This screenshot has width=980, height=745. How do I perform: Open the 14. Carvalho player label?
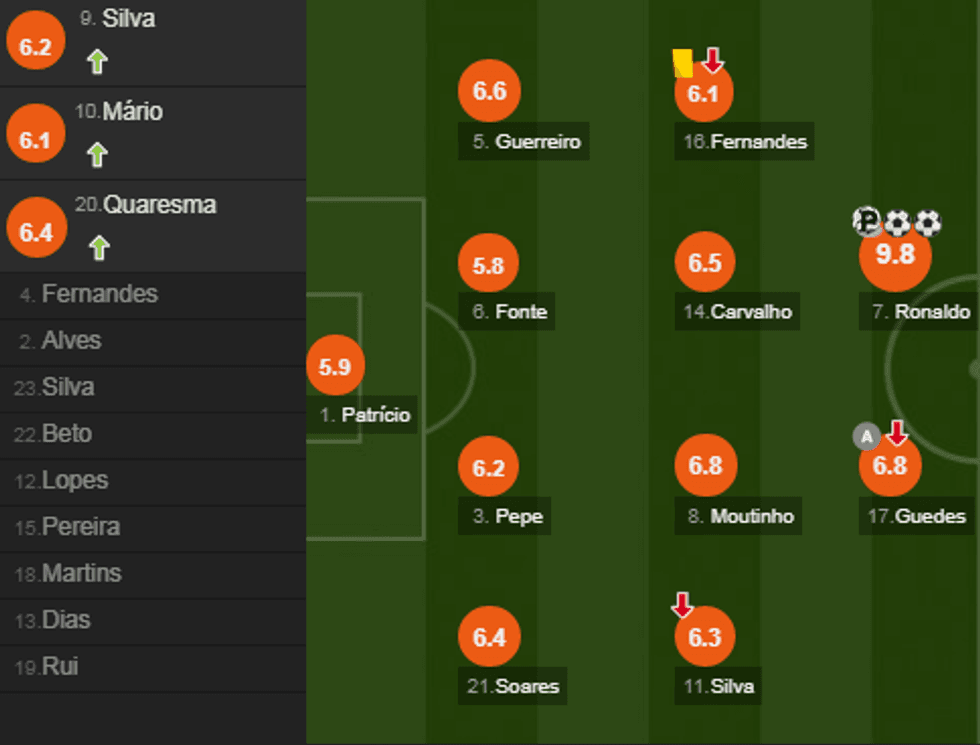(738, 312)
